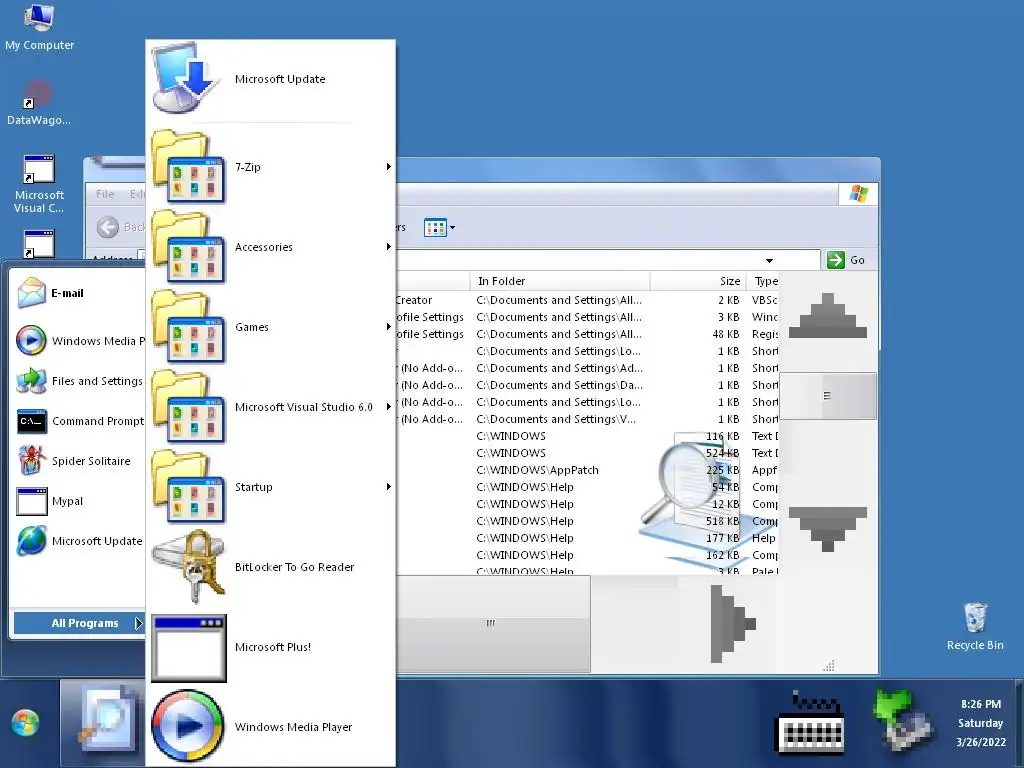Click the Start orb button
Screen dimensions: 1024x768
click(25, 723)
